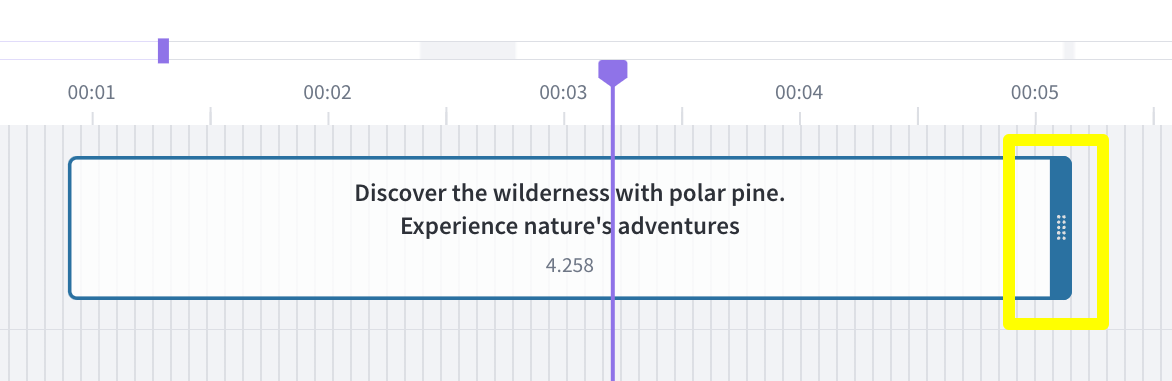
Task: Click the left border of the subtitle block
Action: (x=70, y=228)
